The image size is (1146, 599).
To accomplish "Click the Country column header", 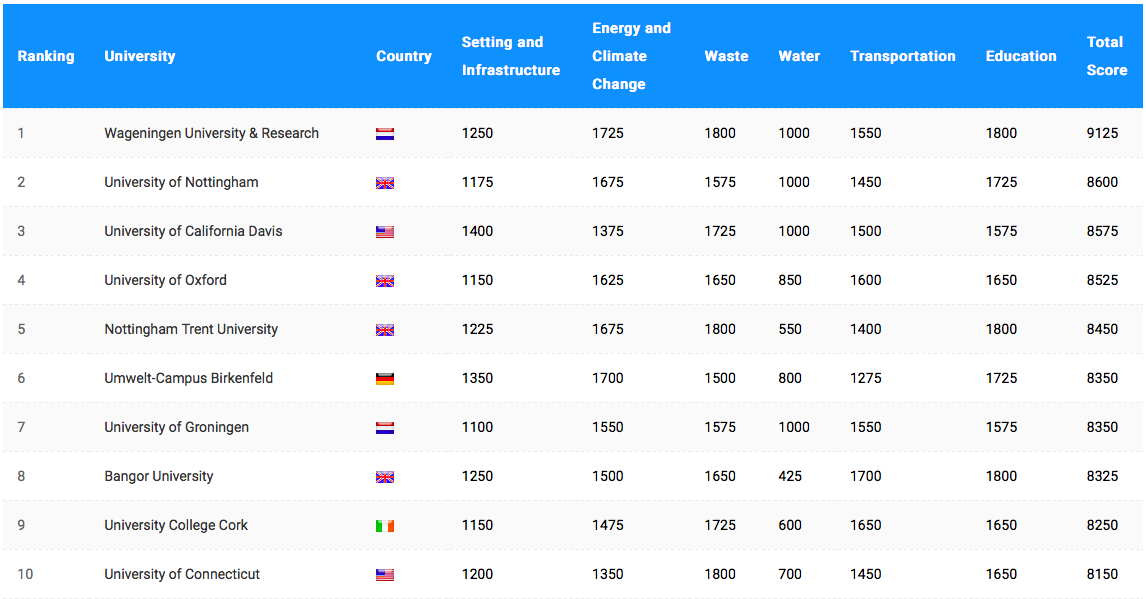I will coord(403,56).
